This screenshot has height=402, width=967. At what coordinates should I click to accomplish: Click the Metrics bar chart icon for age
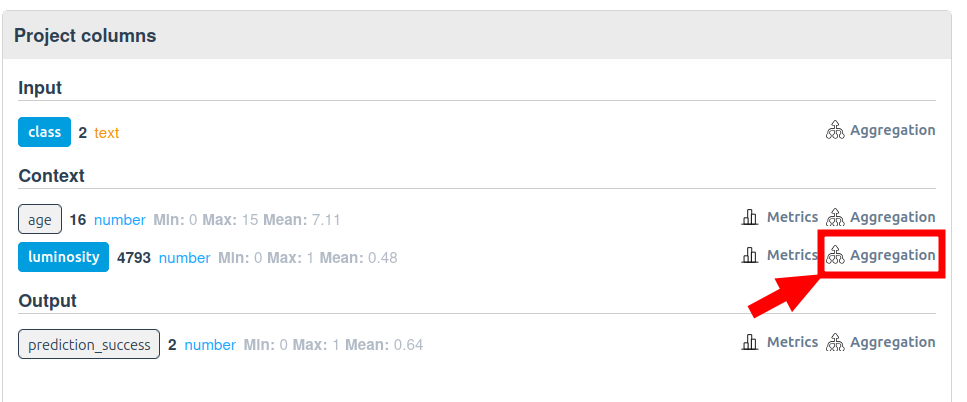(x=749, y=217)
